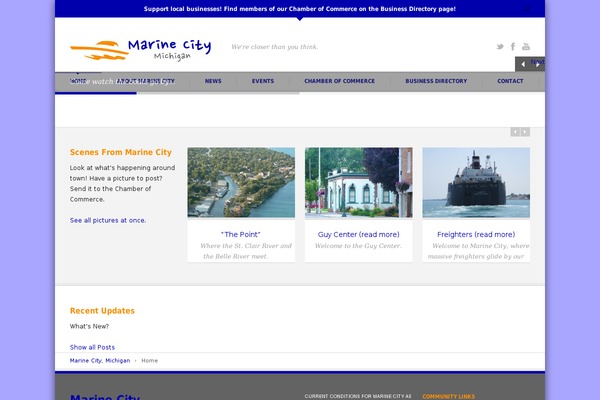Screen dimensions: 600x400
Task: Click the What's New? text
Action: (89, 327)
